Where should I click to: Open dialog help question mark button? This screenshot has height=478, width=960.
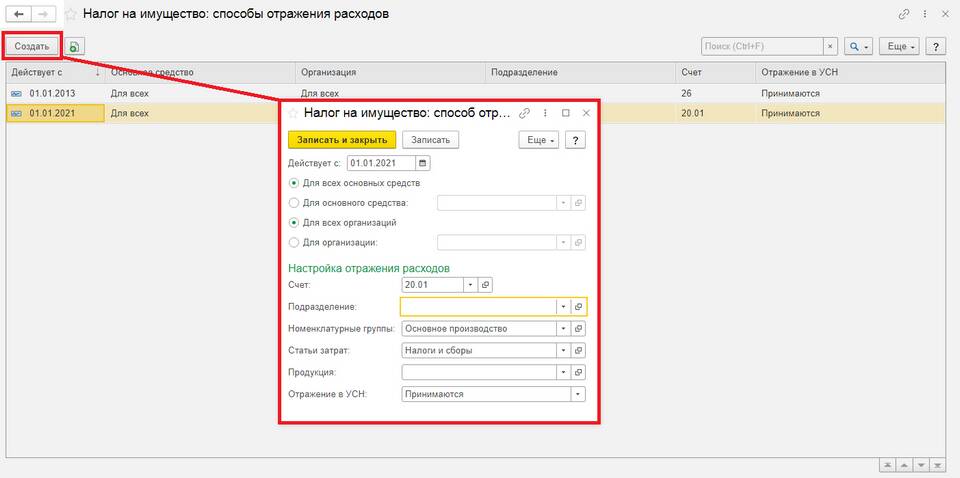pos(575,140)
